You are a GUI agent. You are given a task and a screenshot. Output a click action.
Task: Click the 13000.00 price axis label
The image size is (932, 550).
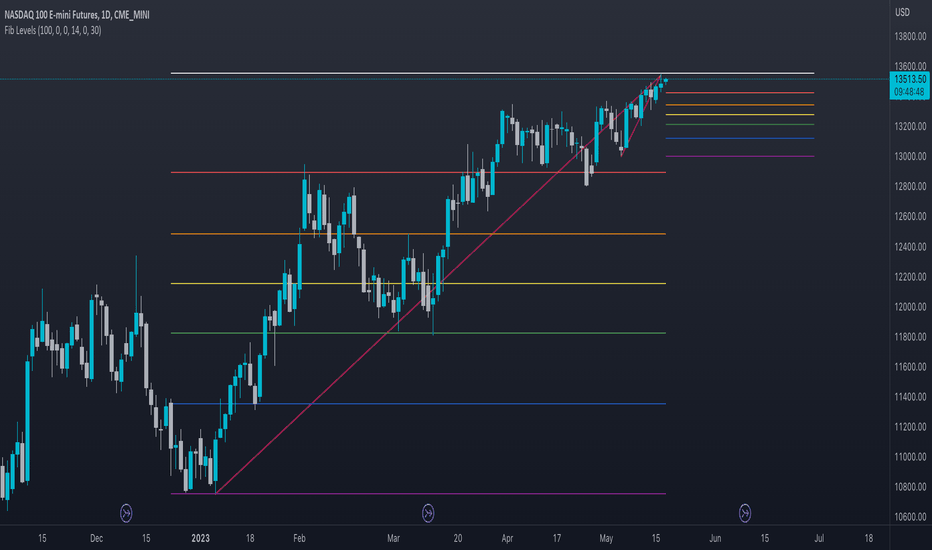(911, 156)
